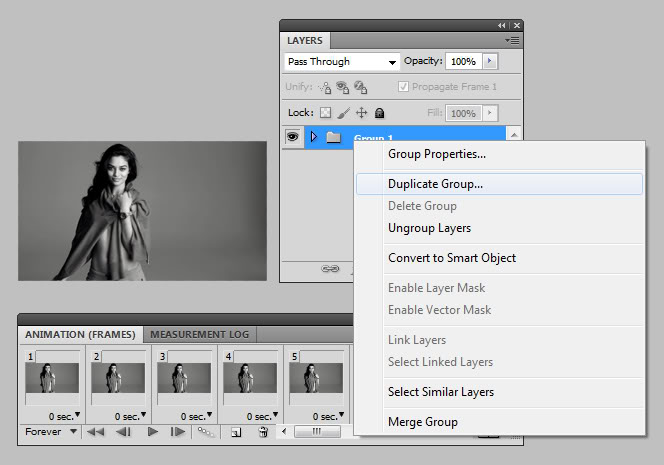Open the Pass Through blend mode dropdown
Image resolution: width=664 pixels, height=465 pixels.
click(x=341, y=62)
